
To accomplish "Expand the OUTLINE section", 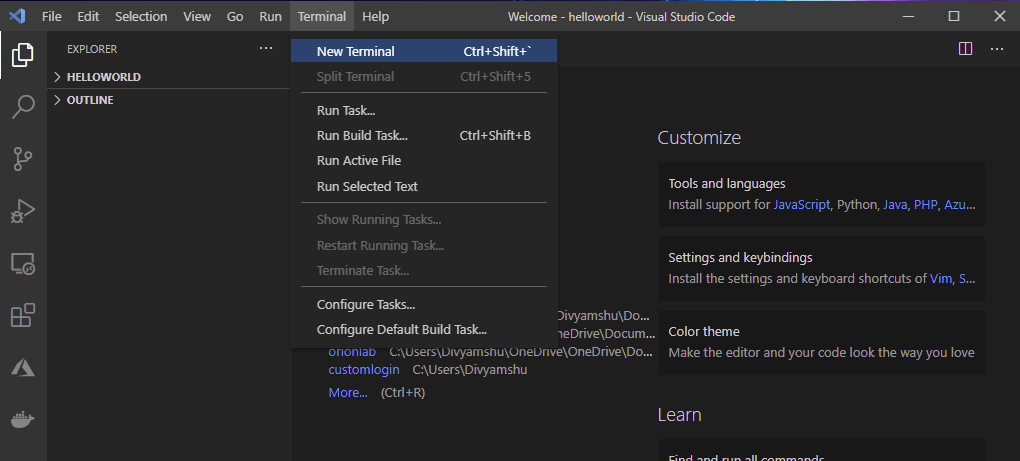I will click(170, 100).
